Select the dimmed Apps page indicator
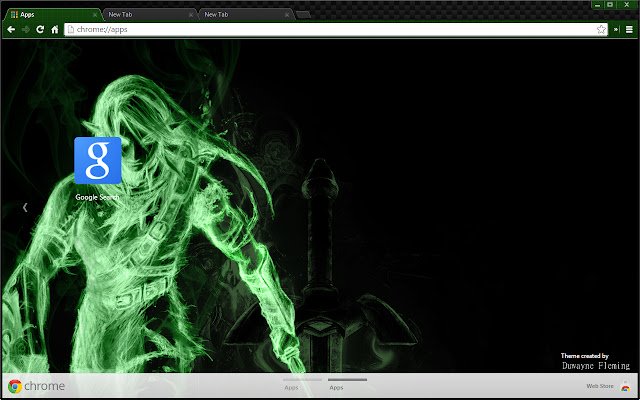 pos(302,384)
